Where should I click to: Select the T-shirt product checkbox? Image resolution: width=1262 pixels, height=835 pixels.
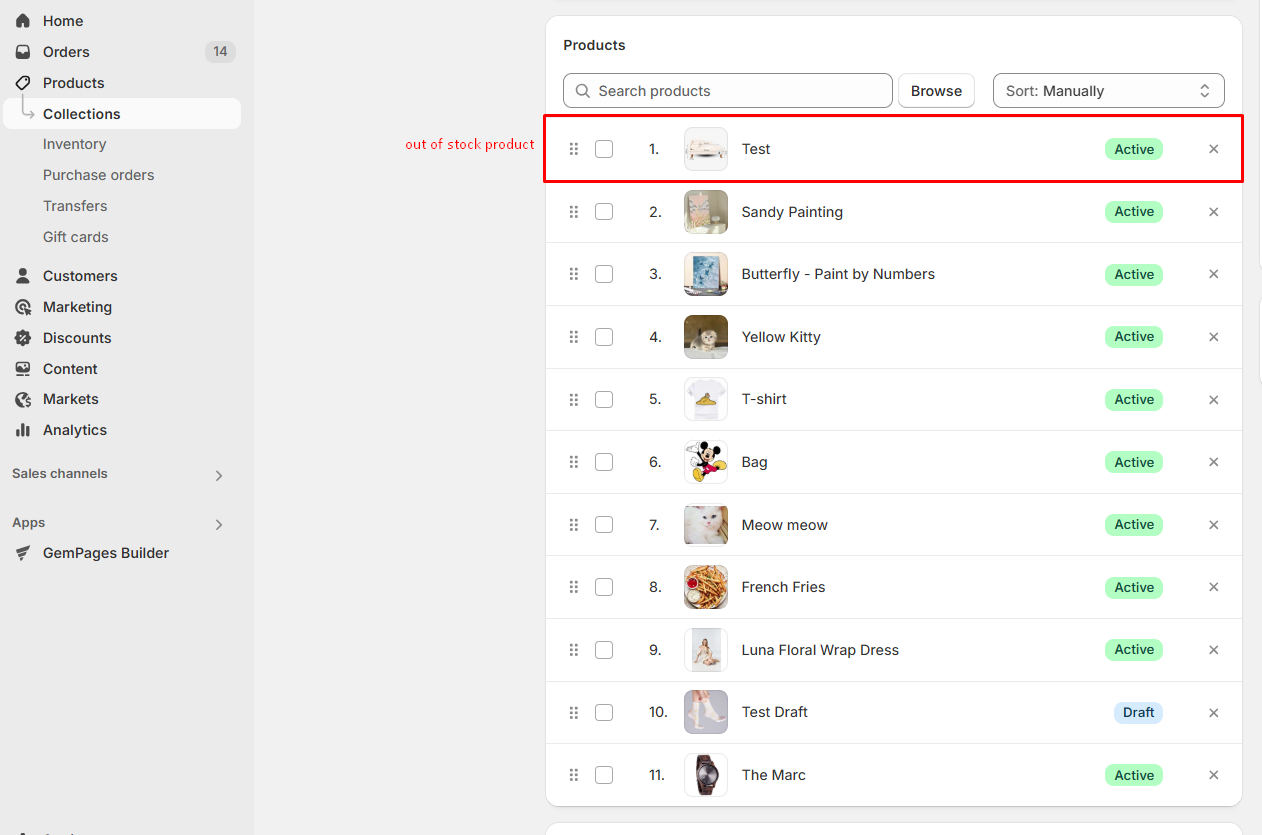604,399
